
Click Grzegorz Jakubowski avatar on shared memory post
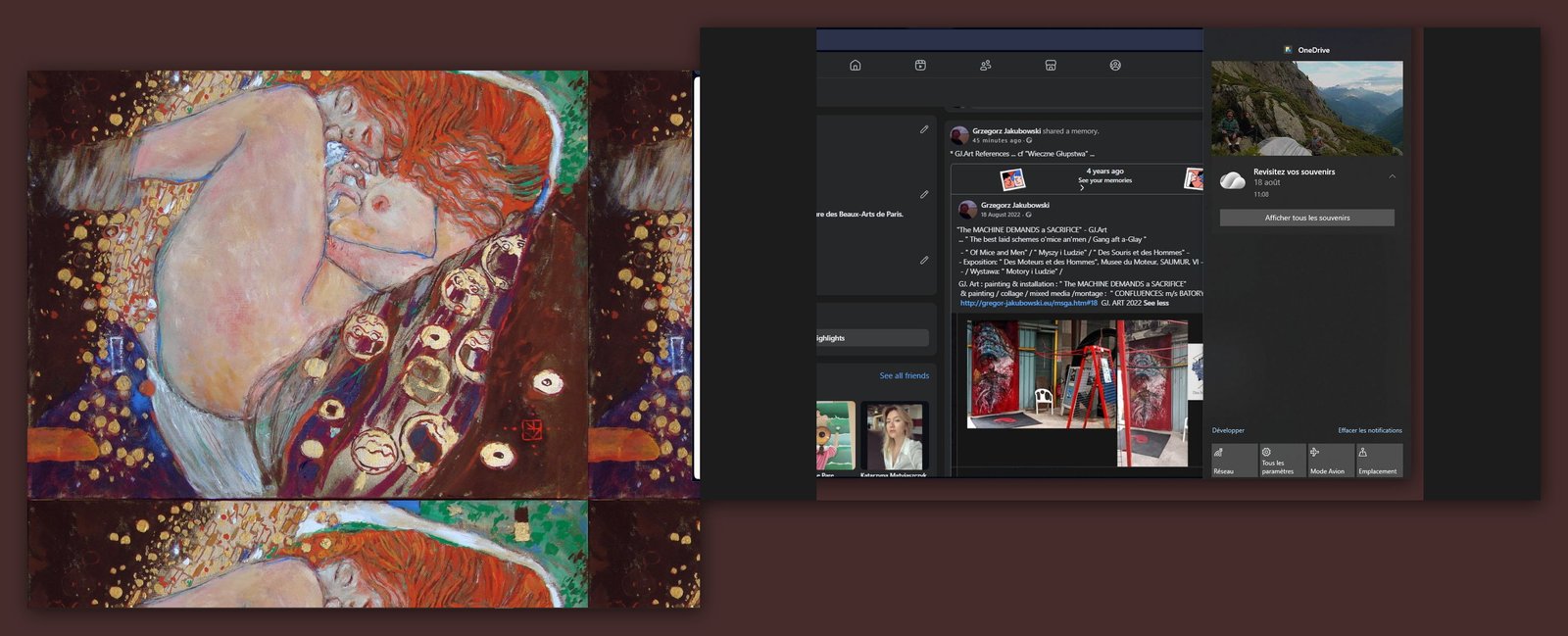click(959, 135)
